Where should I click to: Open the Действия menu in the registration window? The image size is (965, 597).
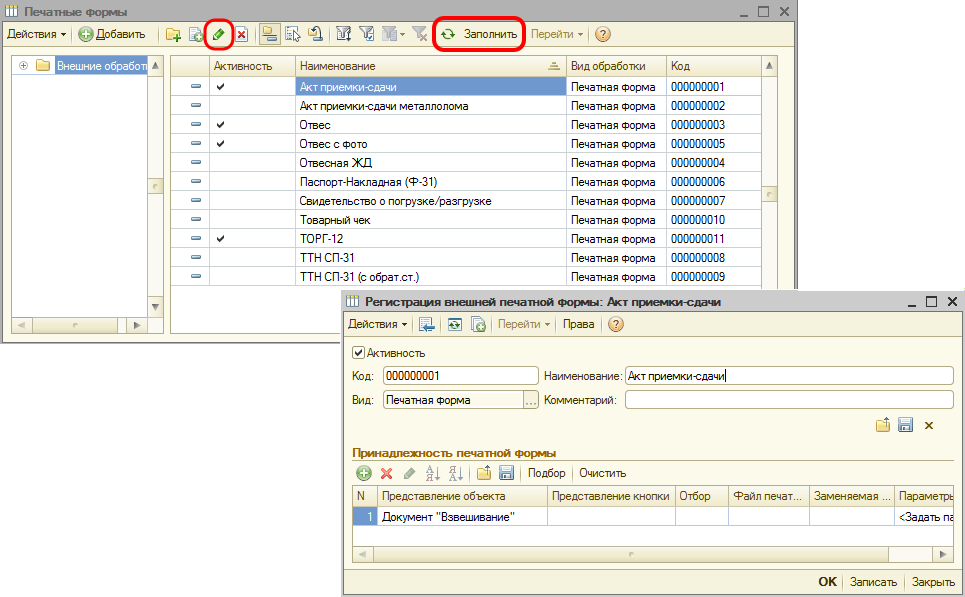tap(376, 324)
